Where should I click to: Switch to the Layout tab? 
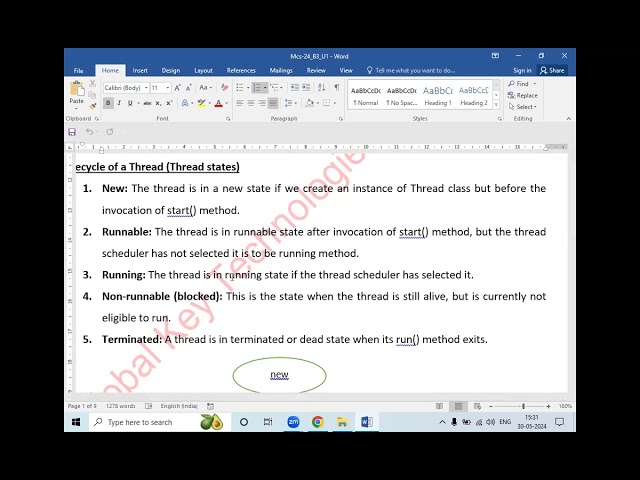[203, 71]
